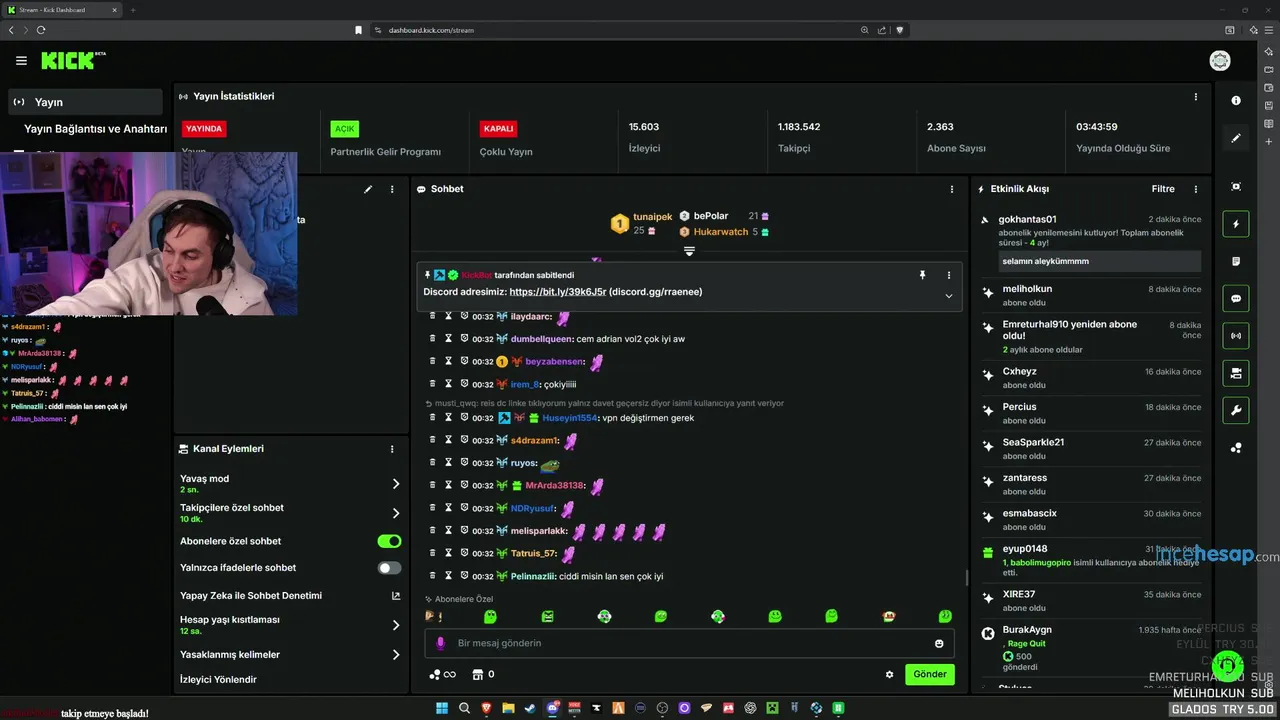Open the emoji picker in the message box
Image resolution: width=1280 pixels, height=720 pixels.
939,643
